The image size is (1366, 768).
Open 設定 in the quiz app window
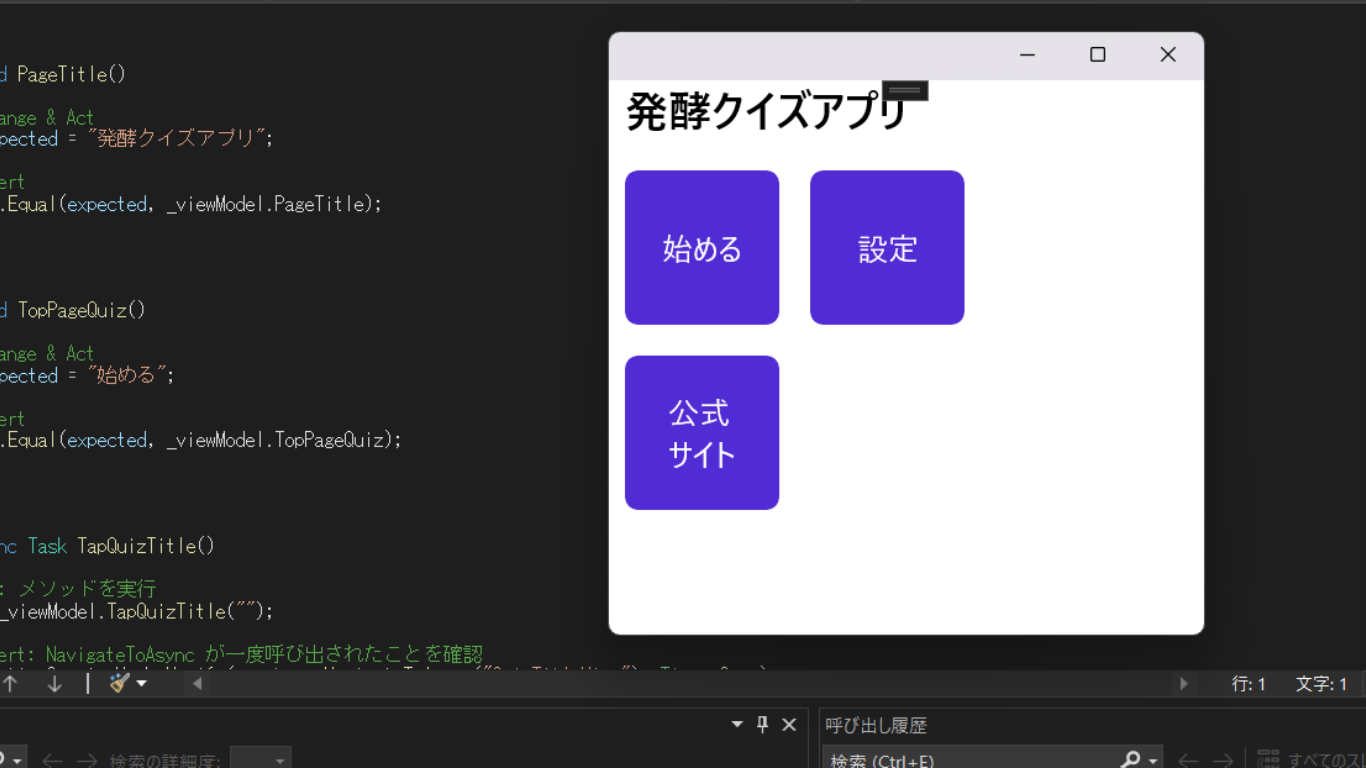(x=887, y=248)
